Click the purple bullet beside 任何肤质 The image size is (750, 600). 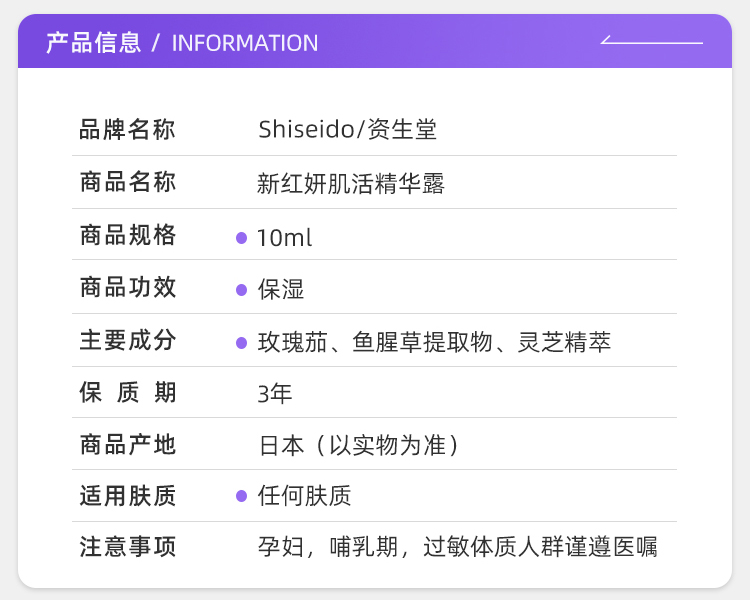coord(241,496)
